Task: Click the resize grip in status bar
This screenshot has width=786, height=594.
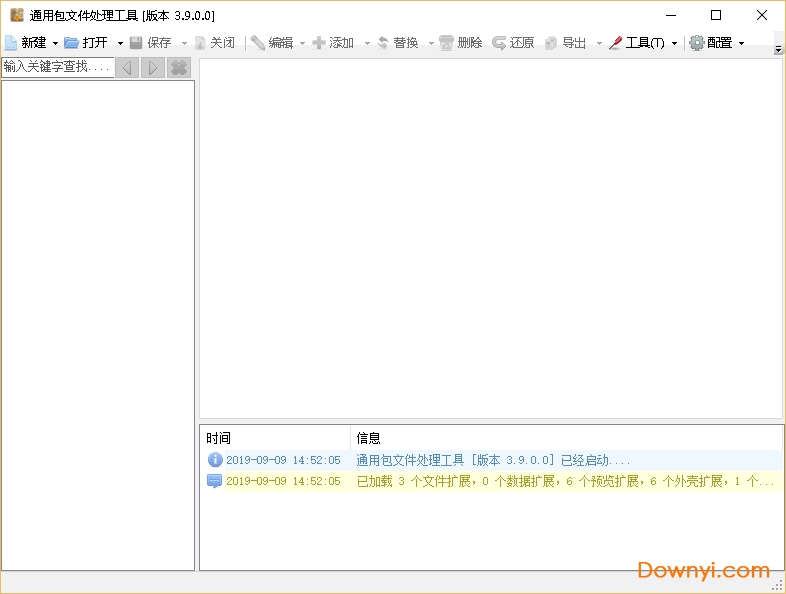Action: click(777, 584)
